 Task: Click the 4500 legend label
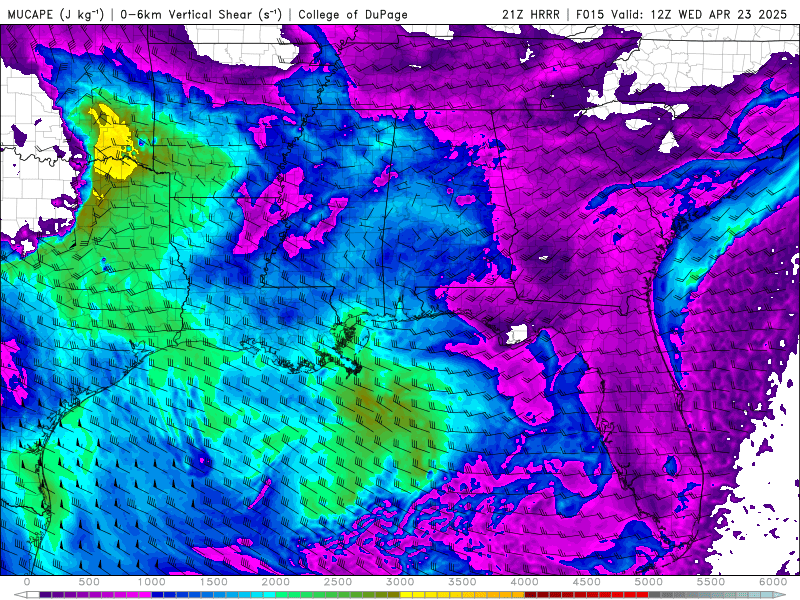[587, 582]
